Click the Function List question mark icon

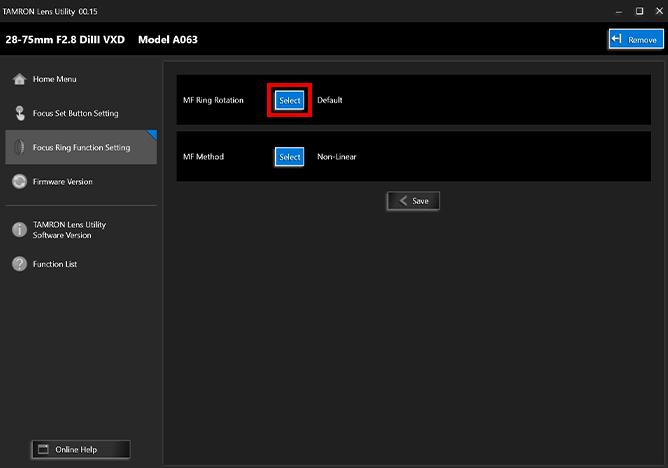[x=19, y=264]
